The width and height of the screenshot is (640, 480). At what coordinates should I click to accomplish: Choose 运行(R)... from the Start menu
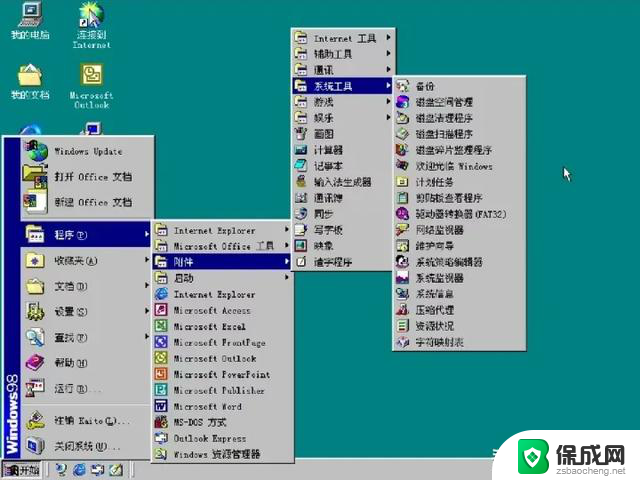click(x=86, y=388)
